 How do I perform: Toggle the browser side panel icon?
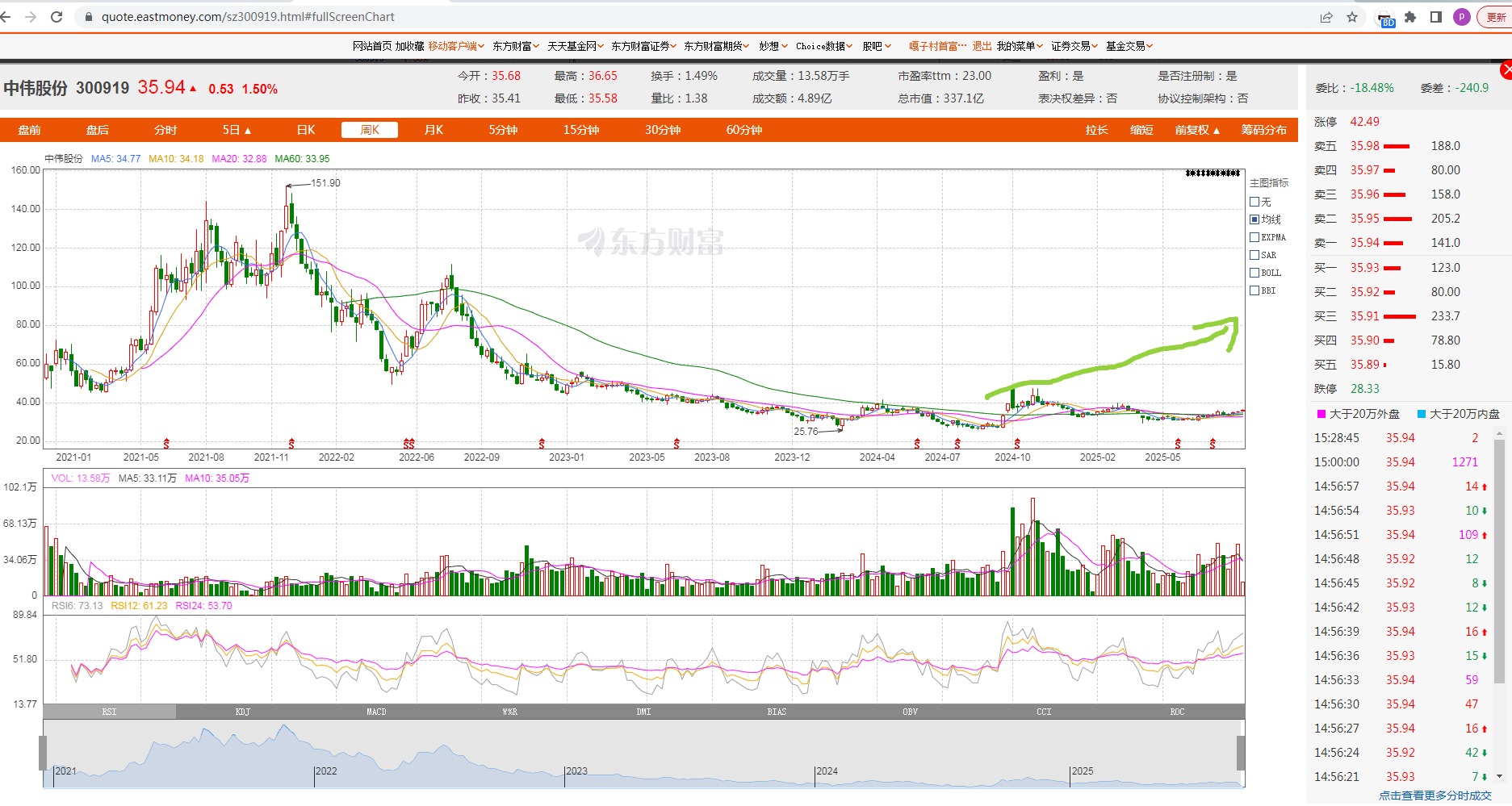pos(1436,17)
